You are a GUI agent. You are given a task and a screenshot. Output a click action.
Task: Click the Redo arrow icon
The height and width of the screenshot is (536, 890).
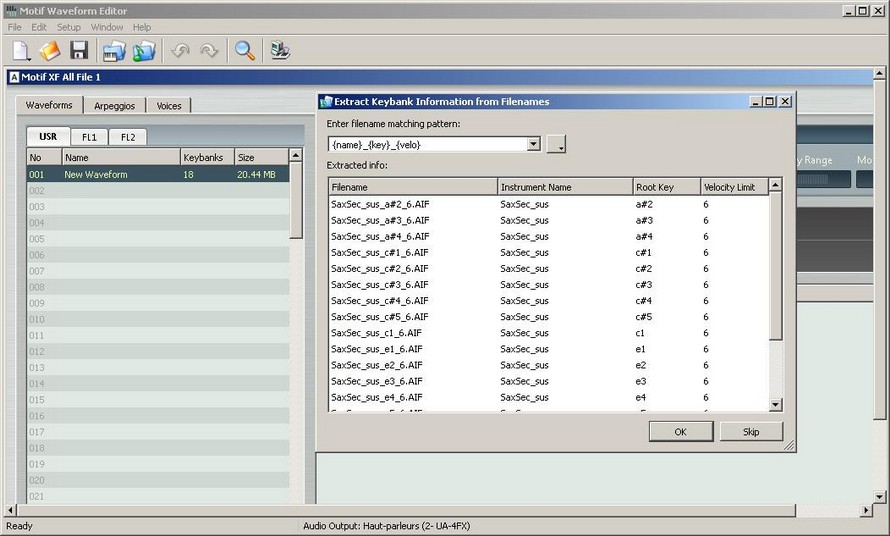point(209,51)
